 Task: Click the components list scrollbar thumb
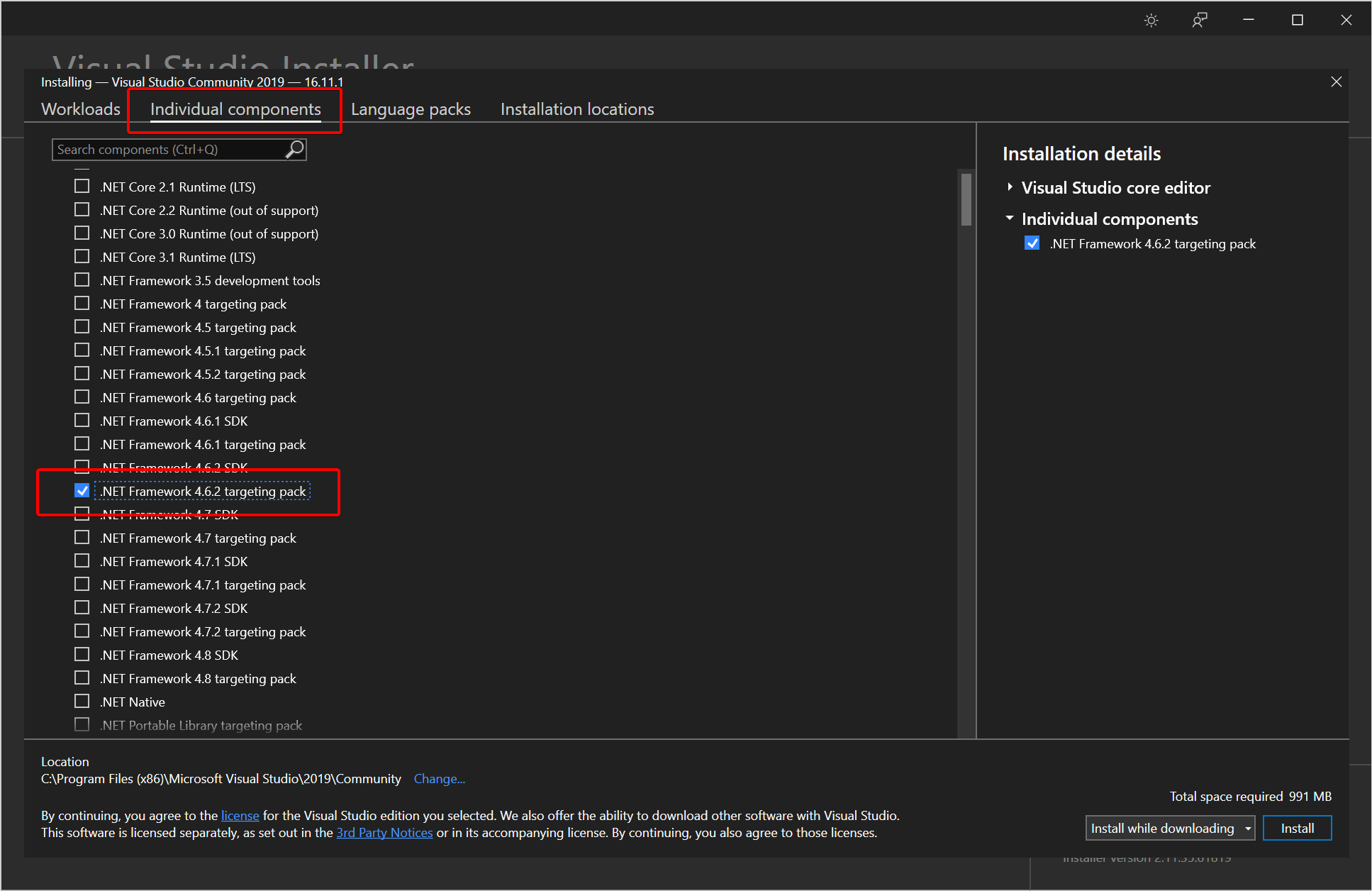click(x=966, y=199)
